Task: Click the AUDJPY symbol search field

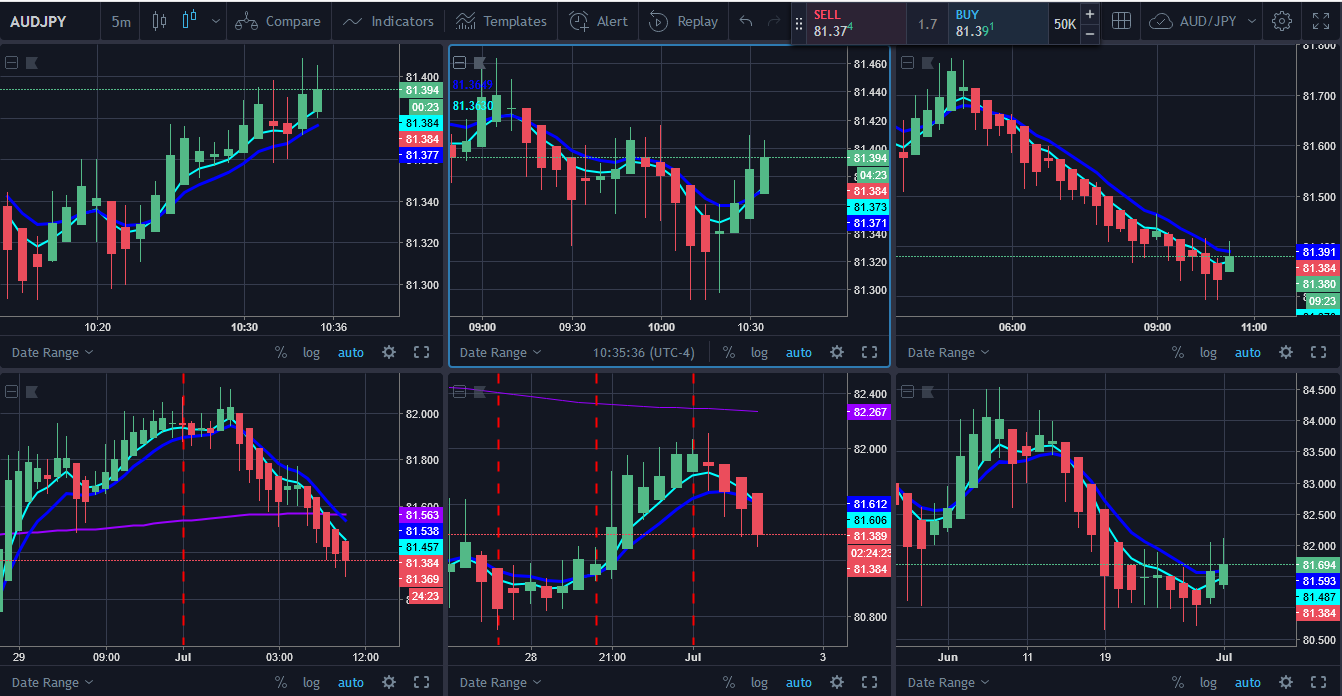Action: click(40, 21)
